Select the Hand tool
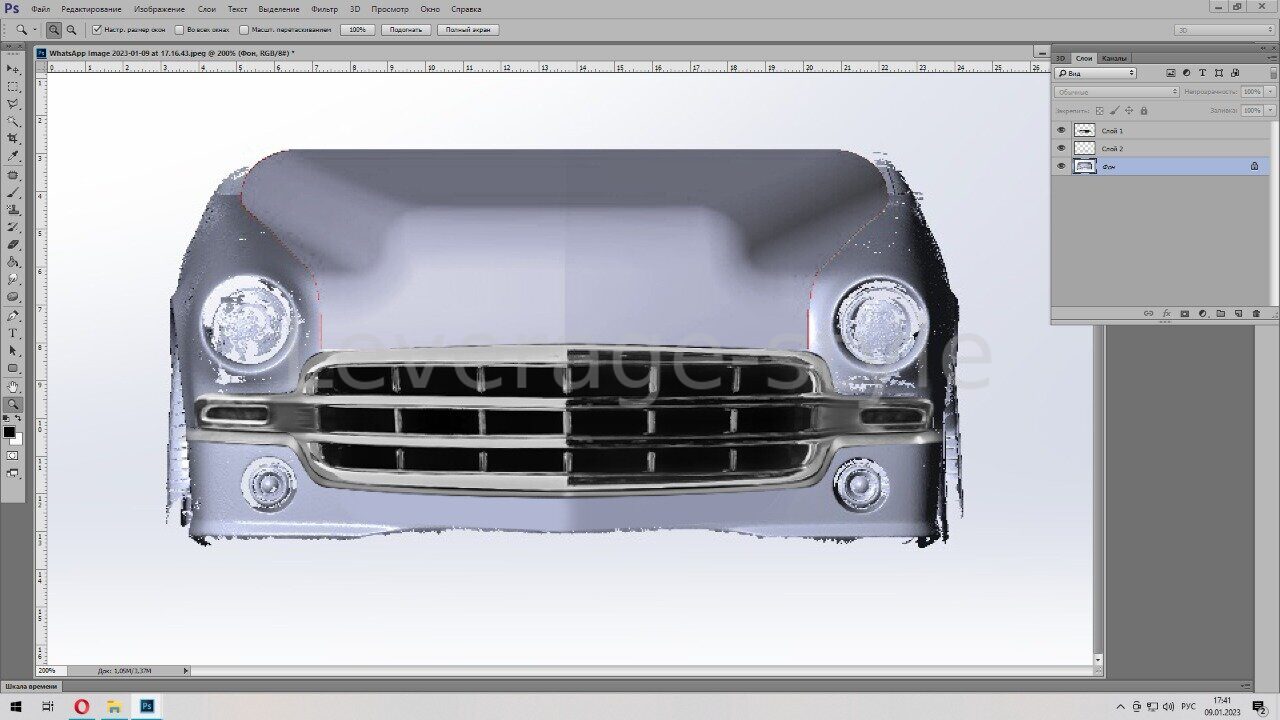The height and width of the screenshot is (720, 1280). (13, 386)
